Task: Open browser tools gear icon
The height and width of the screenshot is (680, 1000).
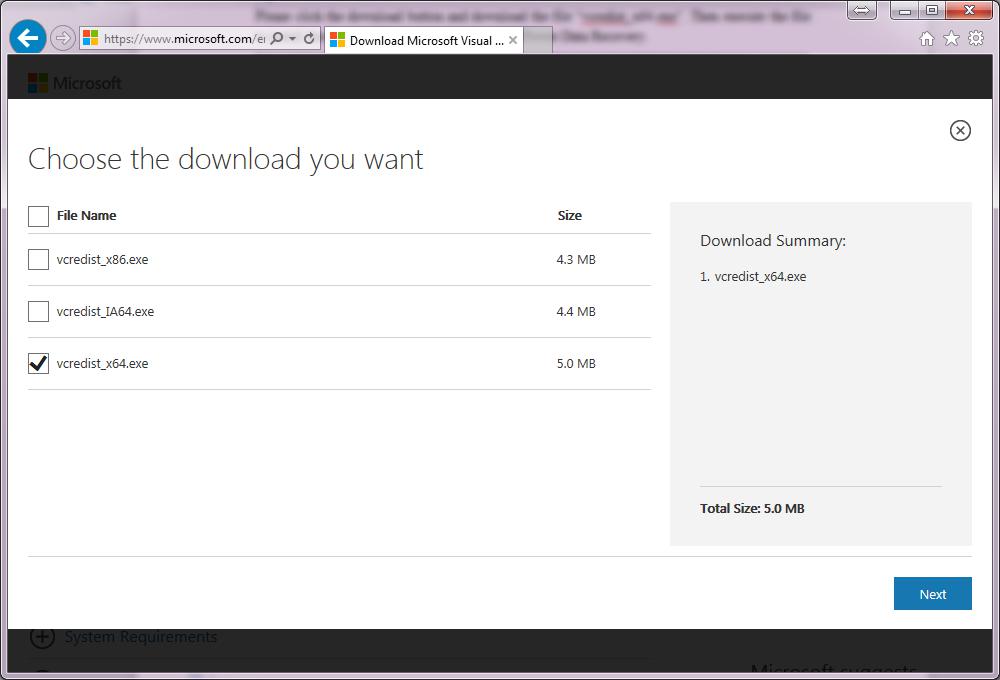Action: (976, 39)
